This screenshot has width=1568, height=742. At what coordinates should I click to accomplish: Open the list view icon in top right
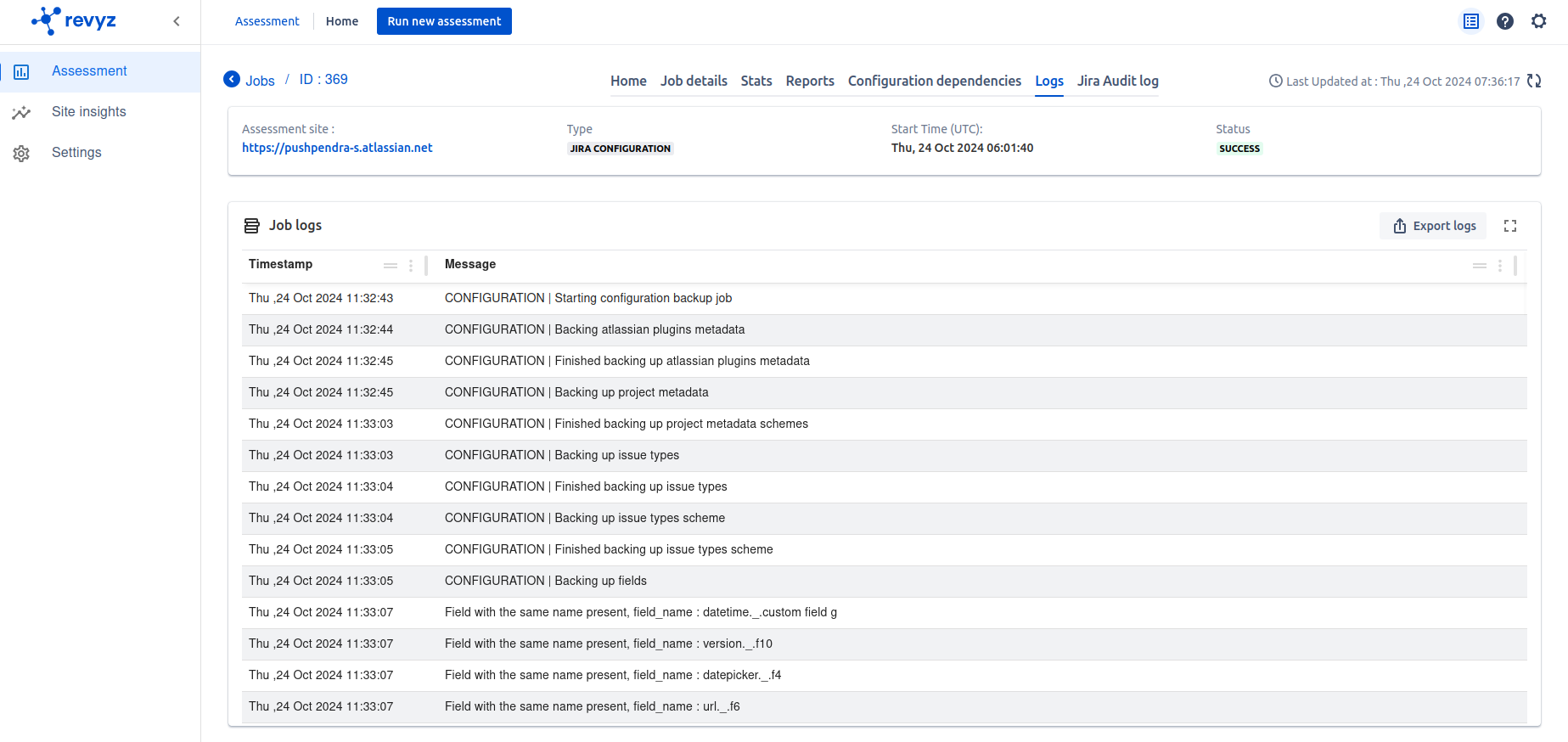click(x=1471, y=21)
